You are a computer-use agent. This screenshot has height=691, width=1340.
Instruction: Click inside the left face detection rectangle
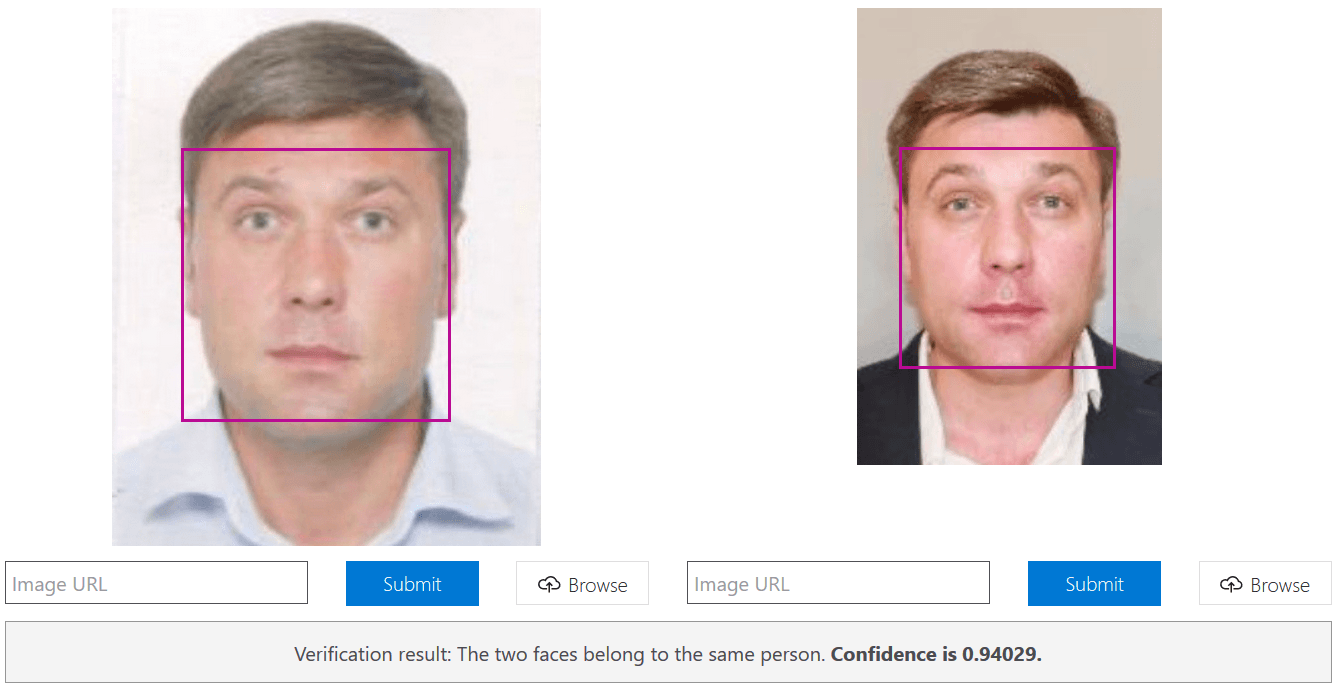click(x=316, y=285)
